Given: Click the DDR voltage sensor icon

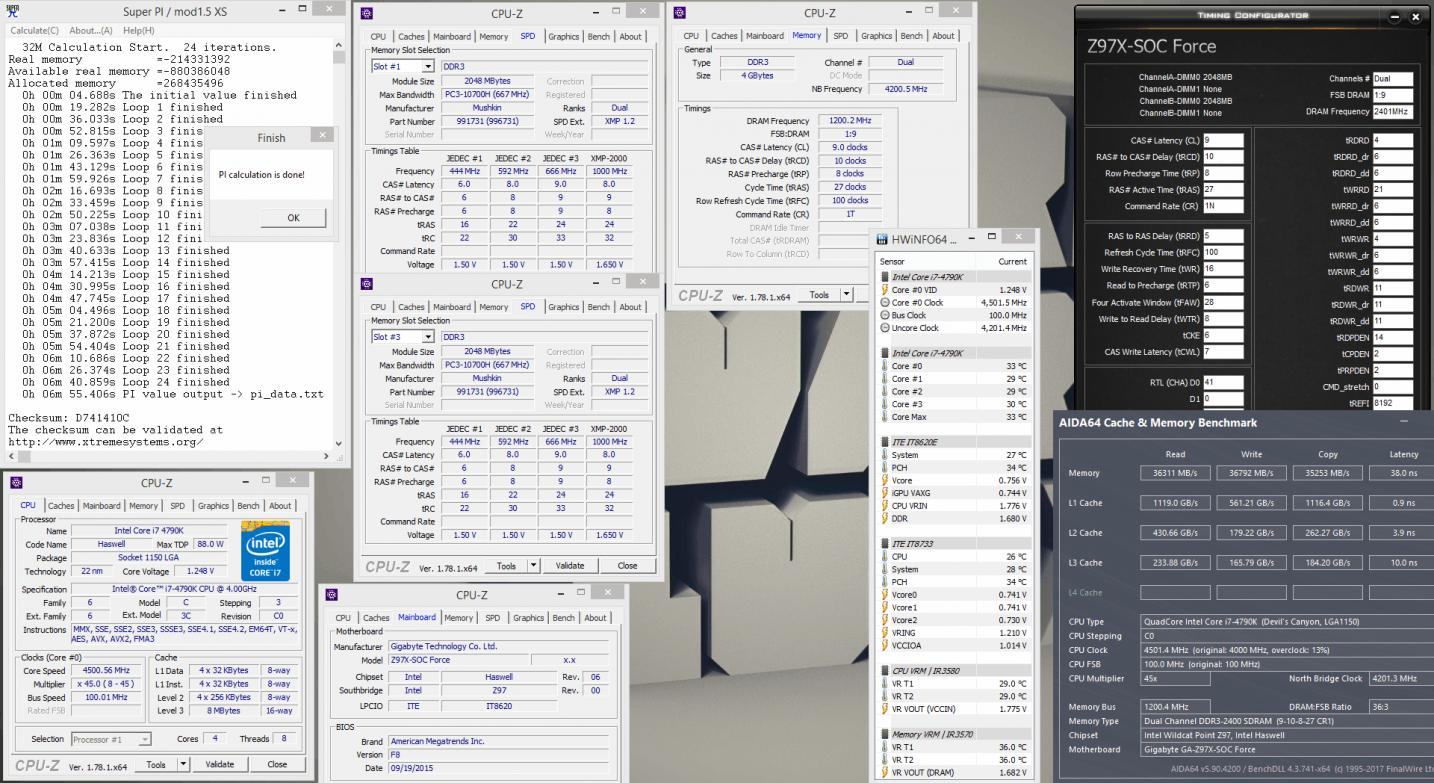Looking at the screenshot, I should tap(885, 518).
